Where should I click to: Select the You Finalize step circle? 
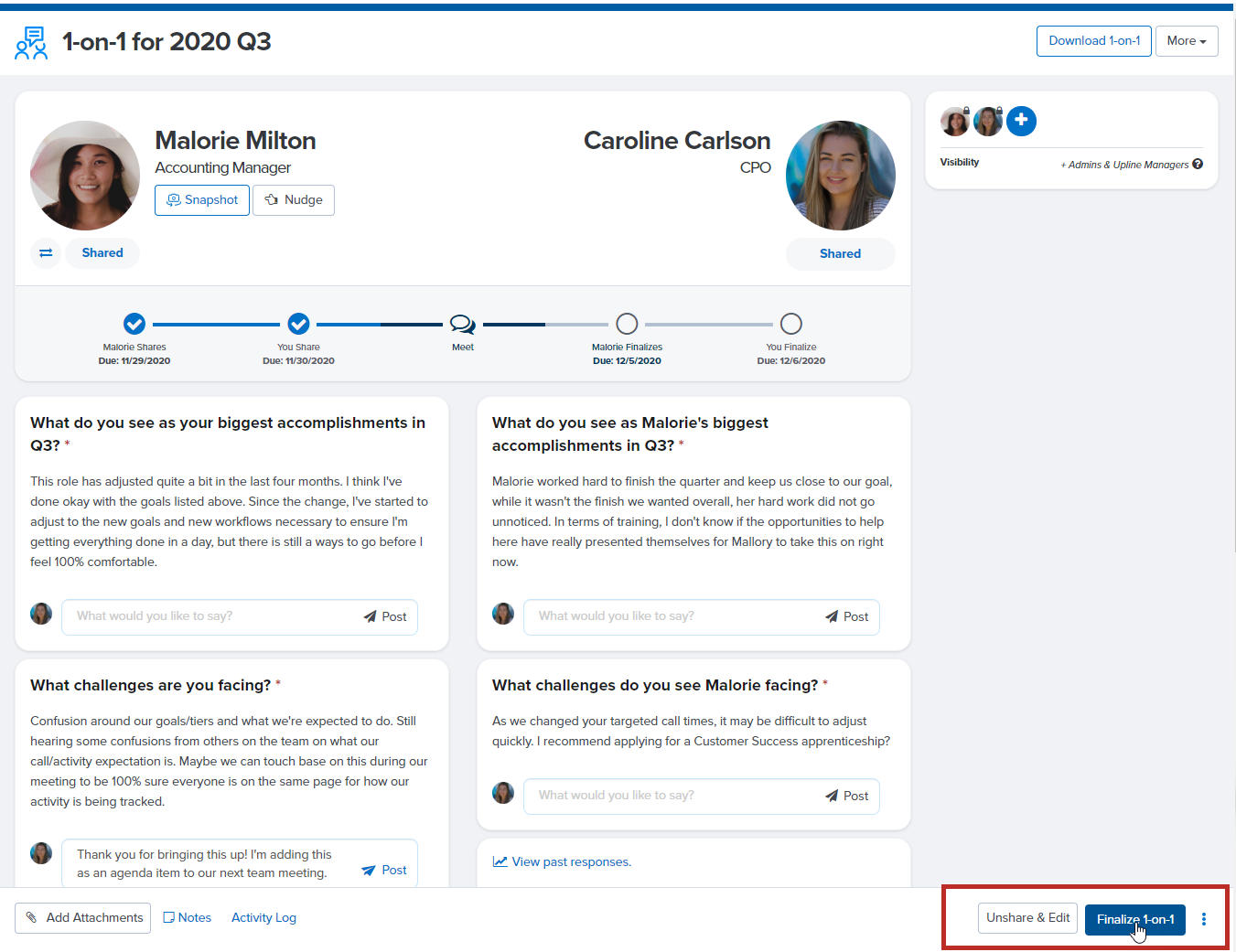tap(790, 324)
